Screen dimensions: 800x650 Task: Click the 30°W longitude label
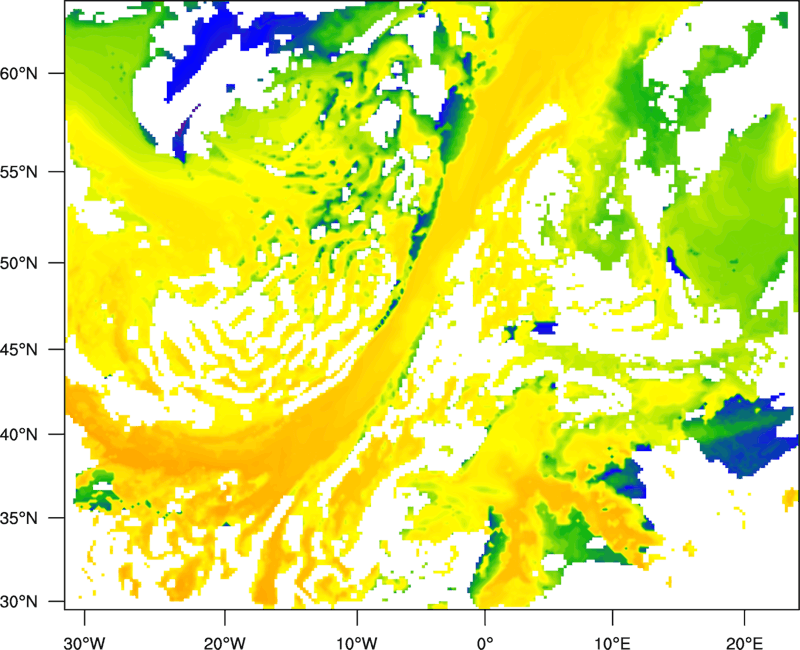coord(85,643)
